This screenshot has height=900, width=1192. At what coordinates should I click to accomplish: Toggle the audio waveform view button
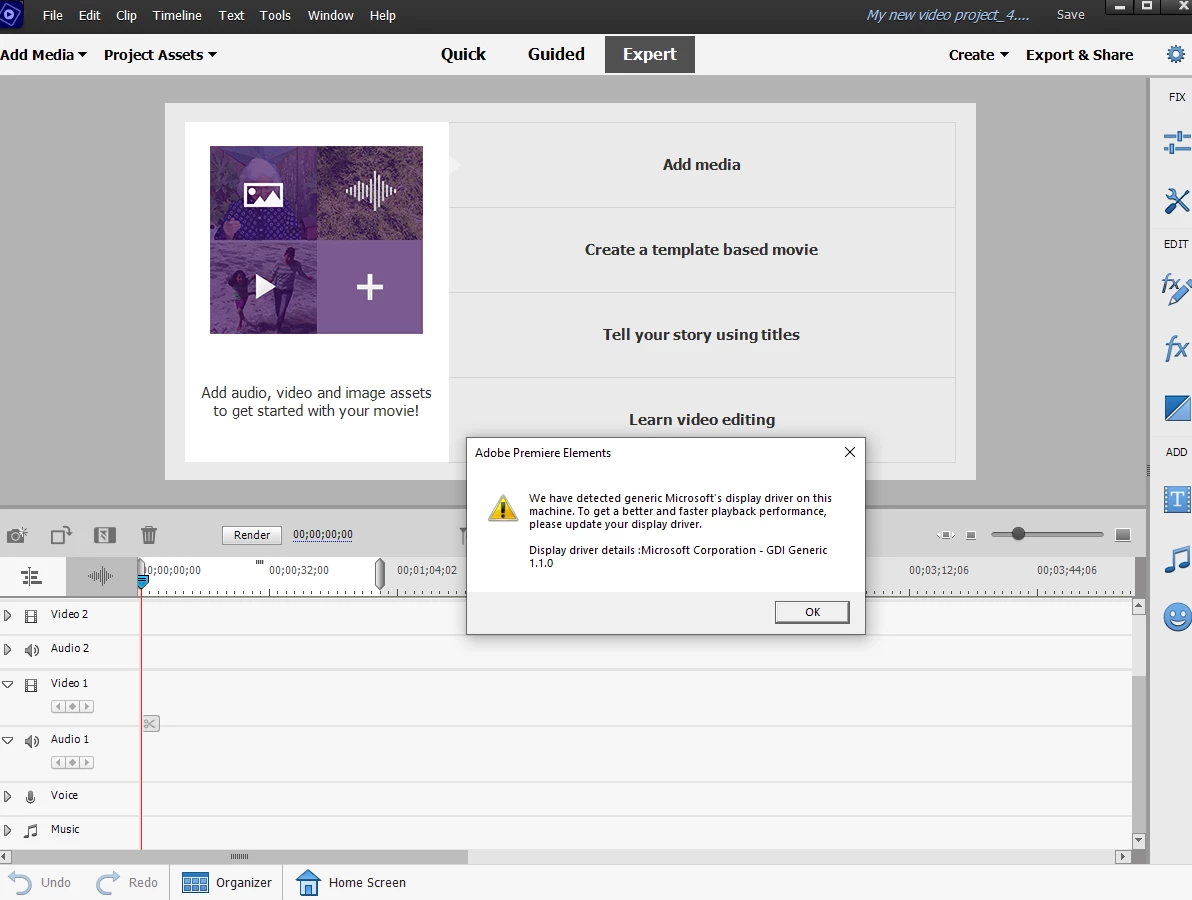pos(100,577)
